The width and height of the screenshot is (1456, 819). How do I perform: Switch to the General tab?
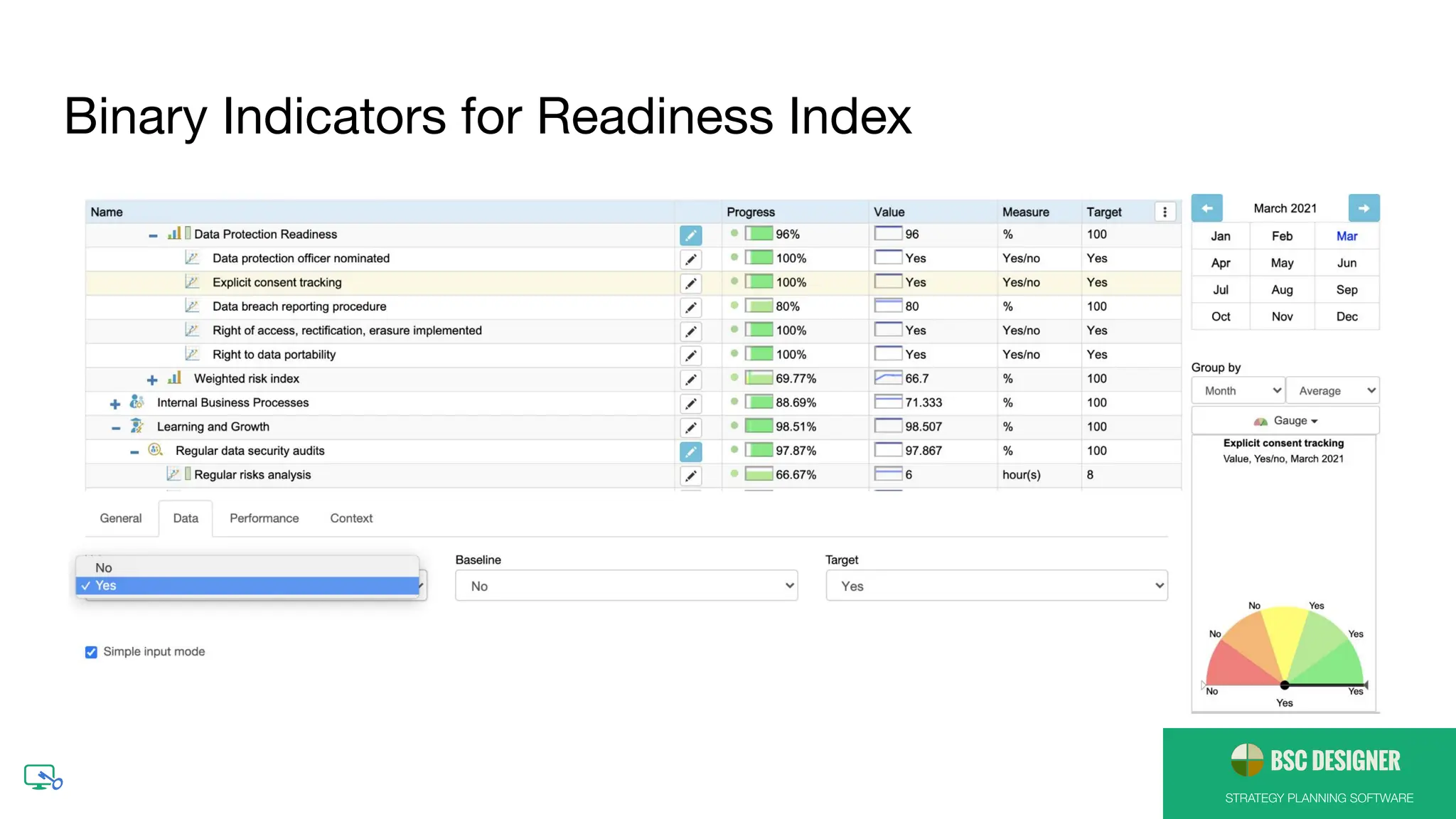[121, 518]
